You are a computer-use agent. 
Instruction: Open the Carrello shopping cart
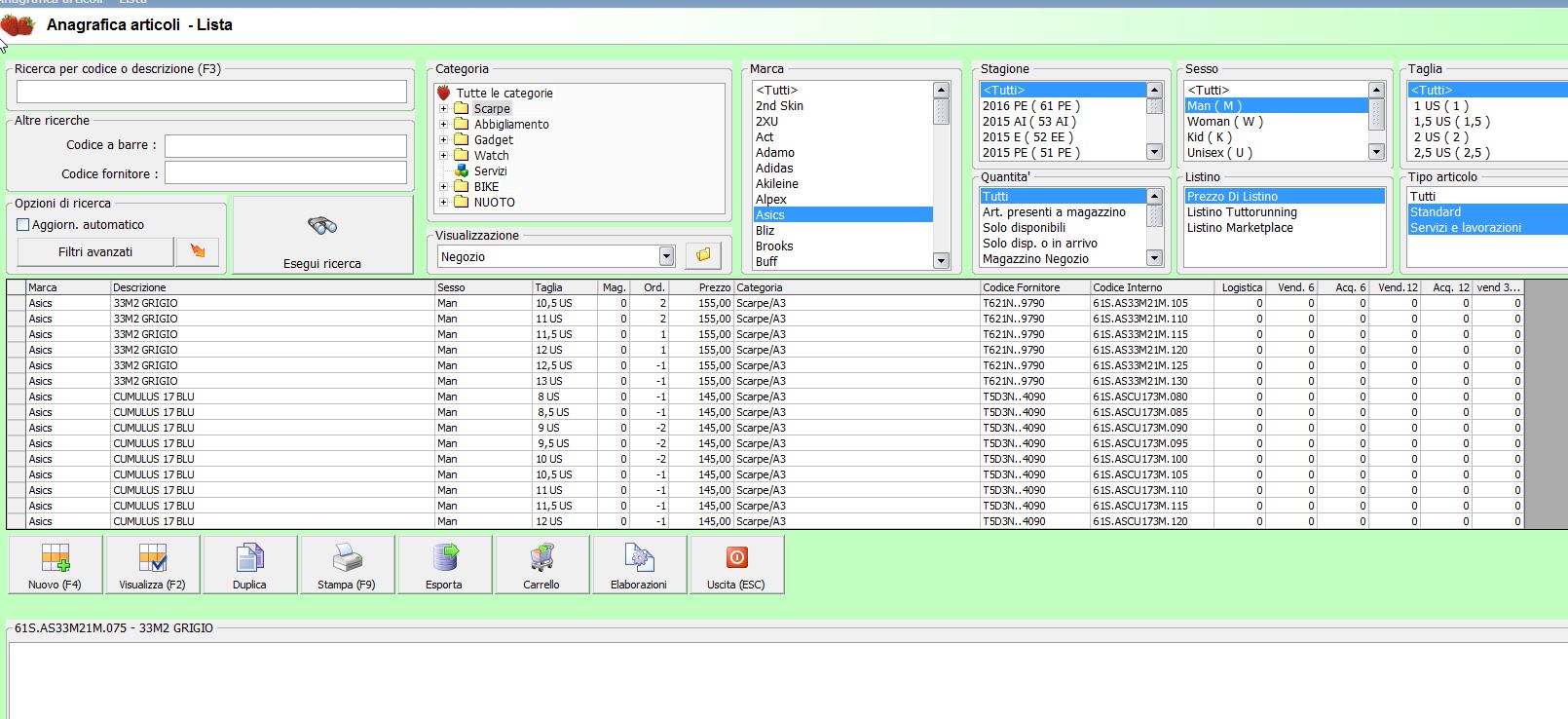541,564
